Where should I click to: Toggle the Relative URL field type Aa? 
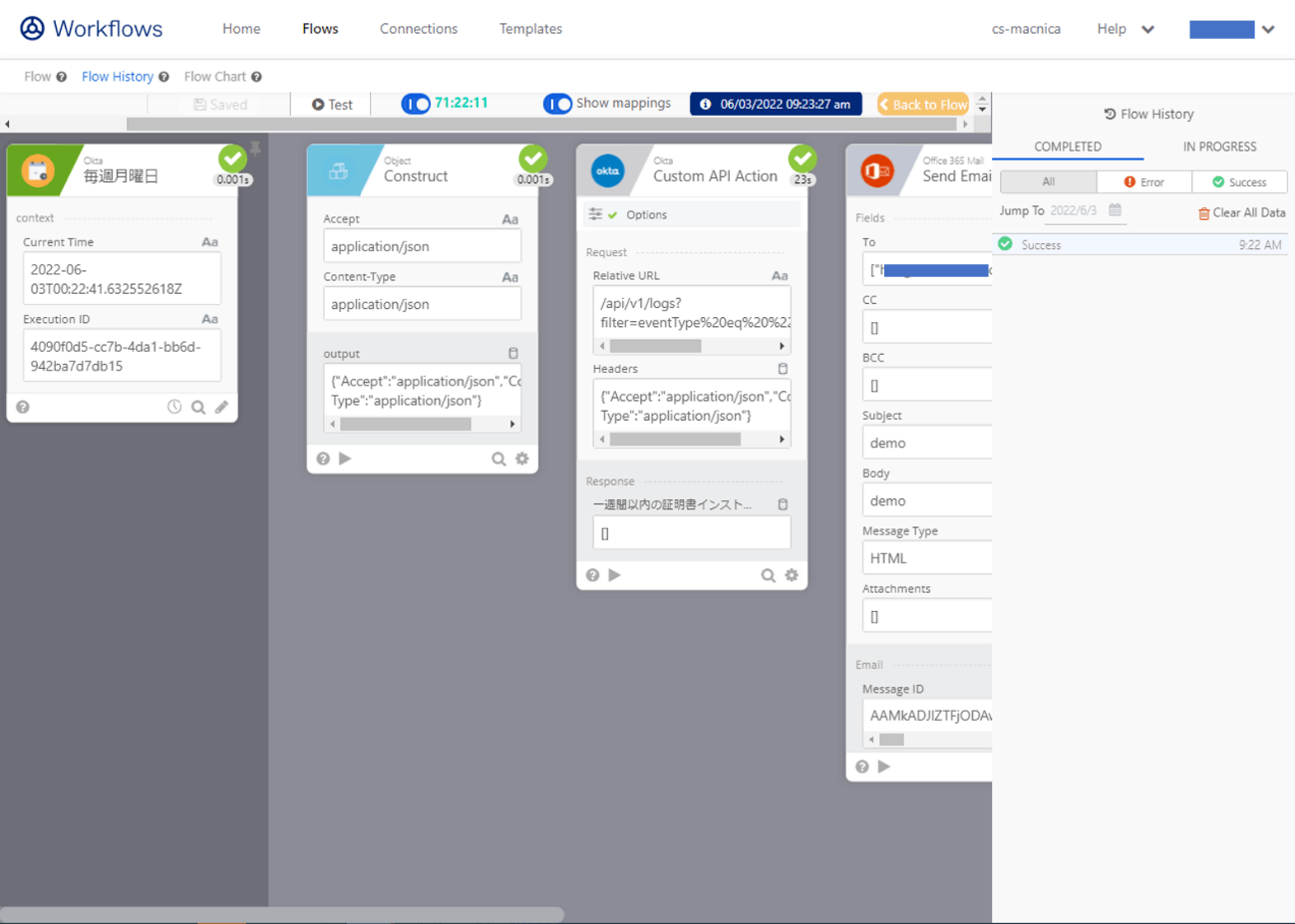point(780,276)
